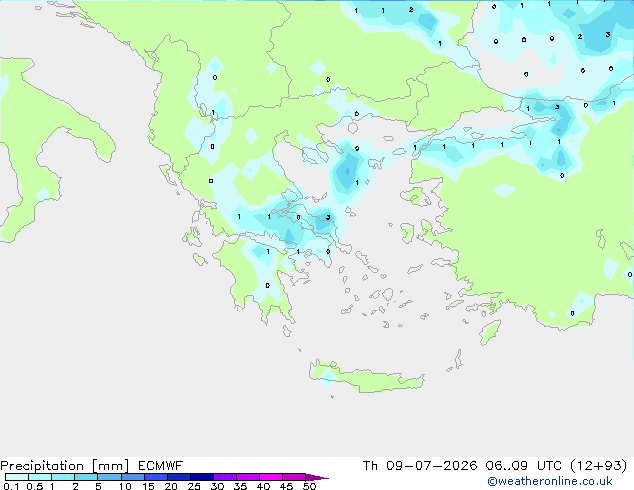Image resolution: width=634 pixels, height=490 pixels.
Task: Click the '50' legend scale value
Action: [309, 486]
